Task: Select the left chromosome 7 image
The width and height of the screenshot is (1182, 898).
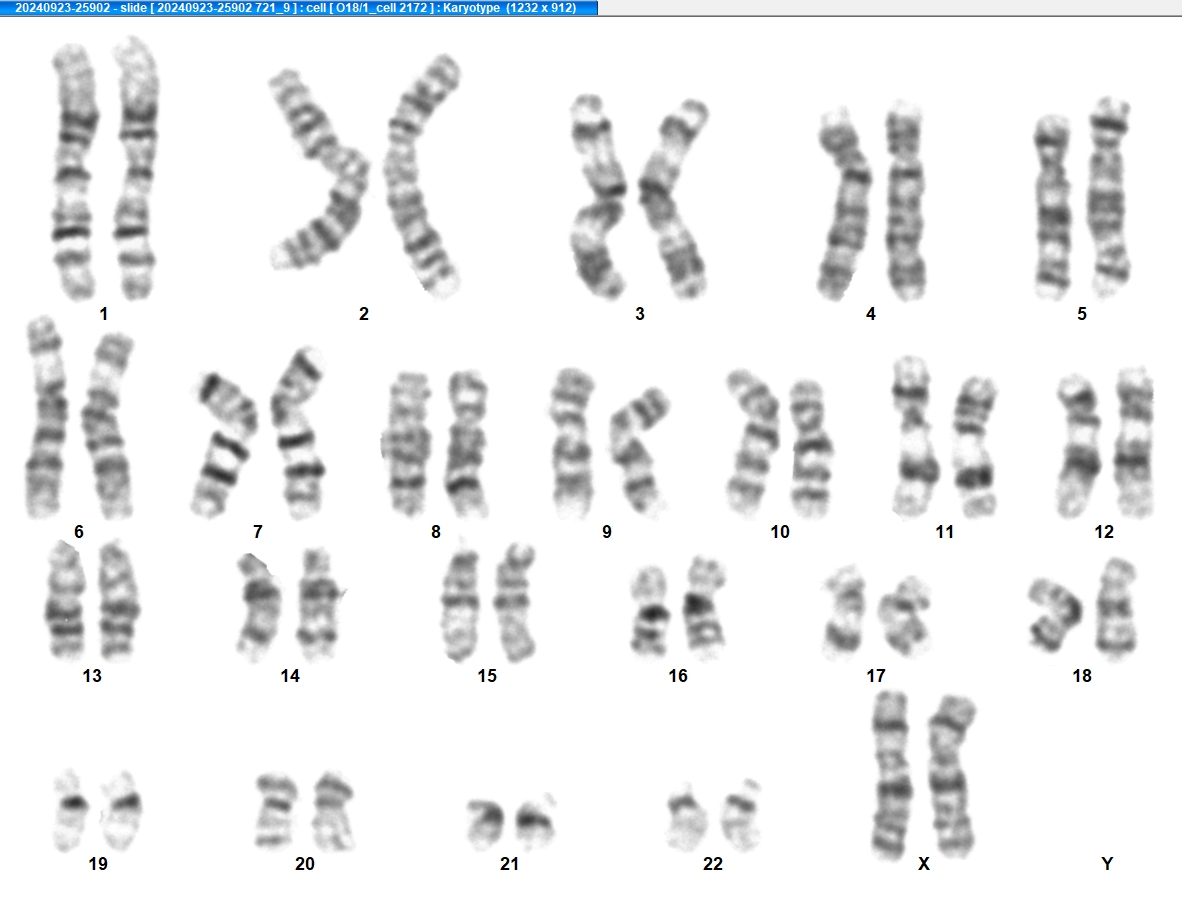Action: 223,445
